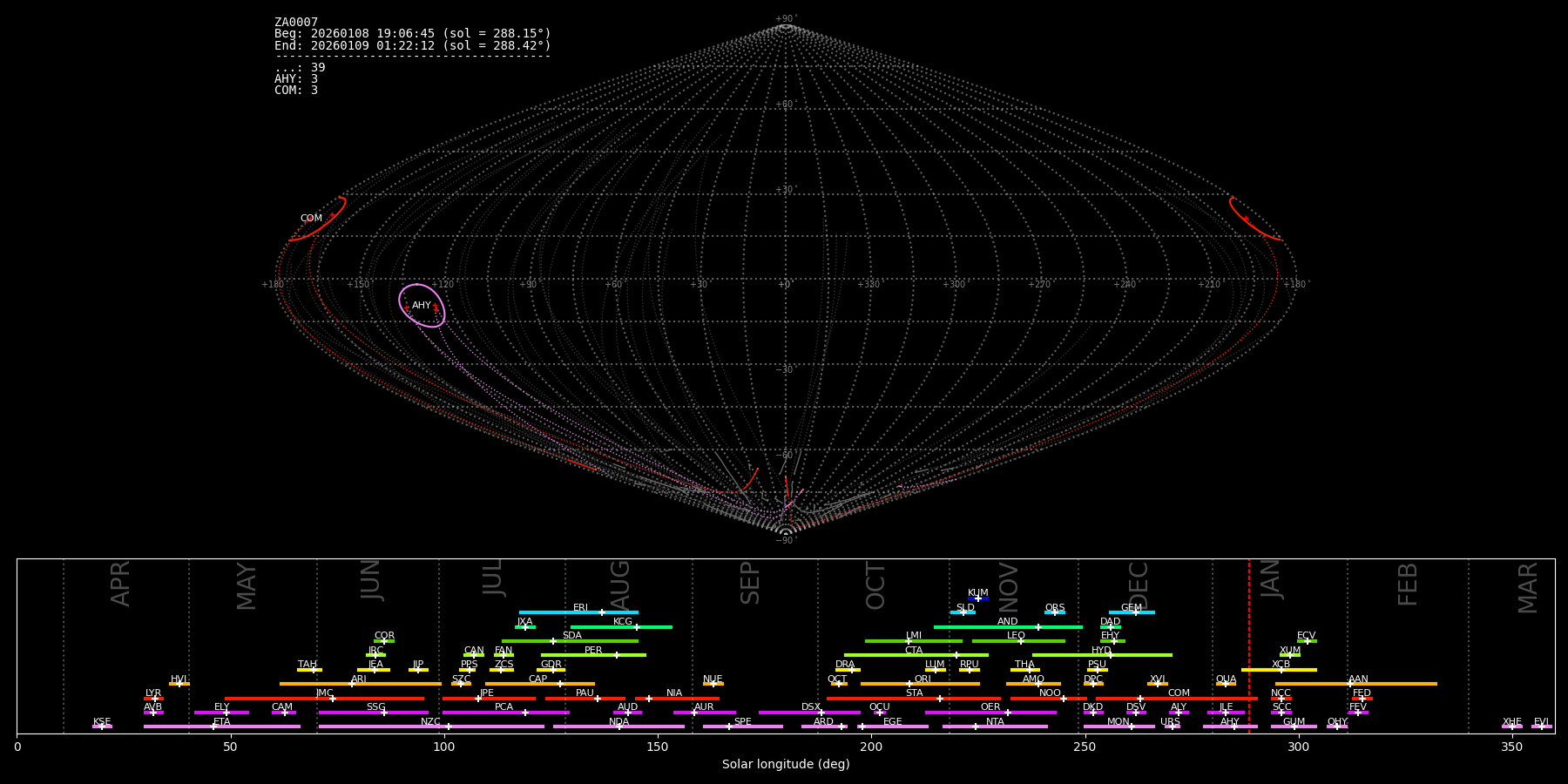
Task: Select the peak cross on the LEO bar
Action: (1021, 641)
